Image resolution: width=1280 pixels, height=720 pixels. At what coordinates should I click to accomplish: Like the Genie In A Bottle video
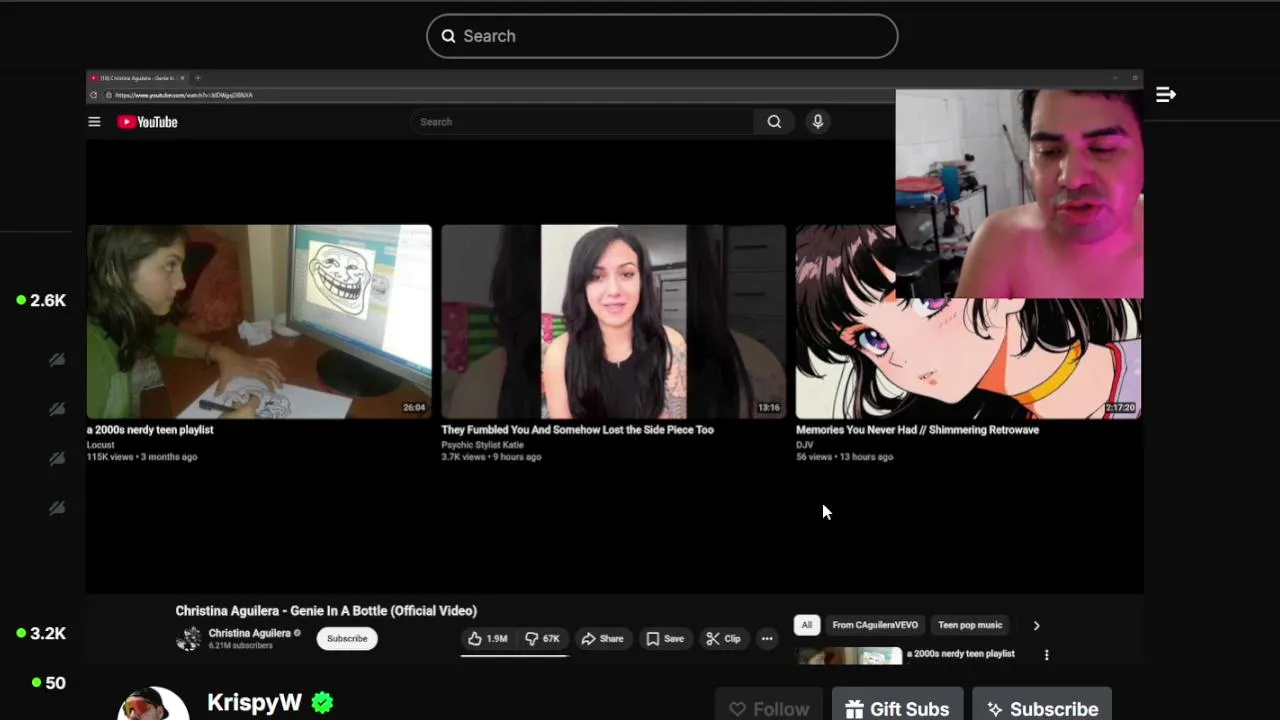488,639
